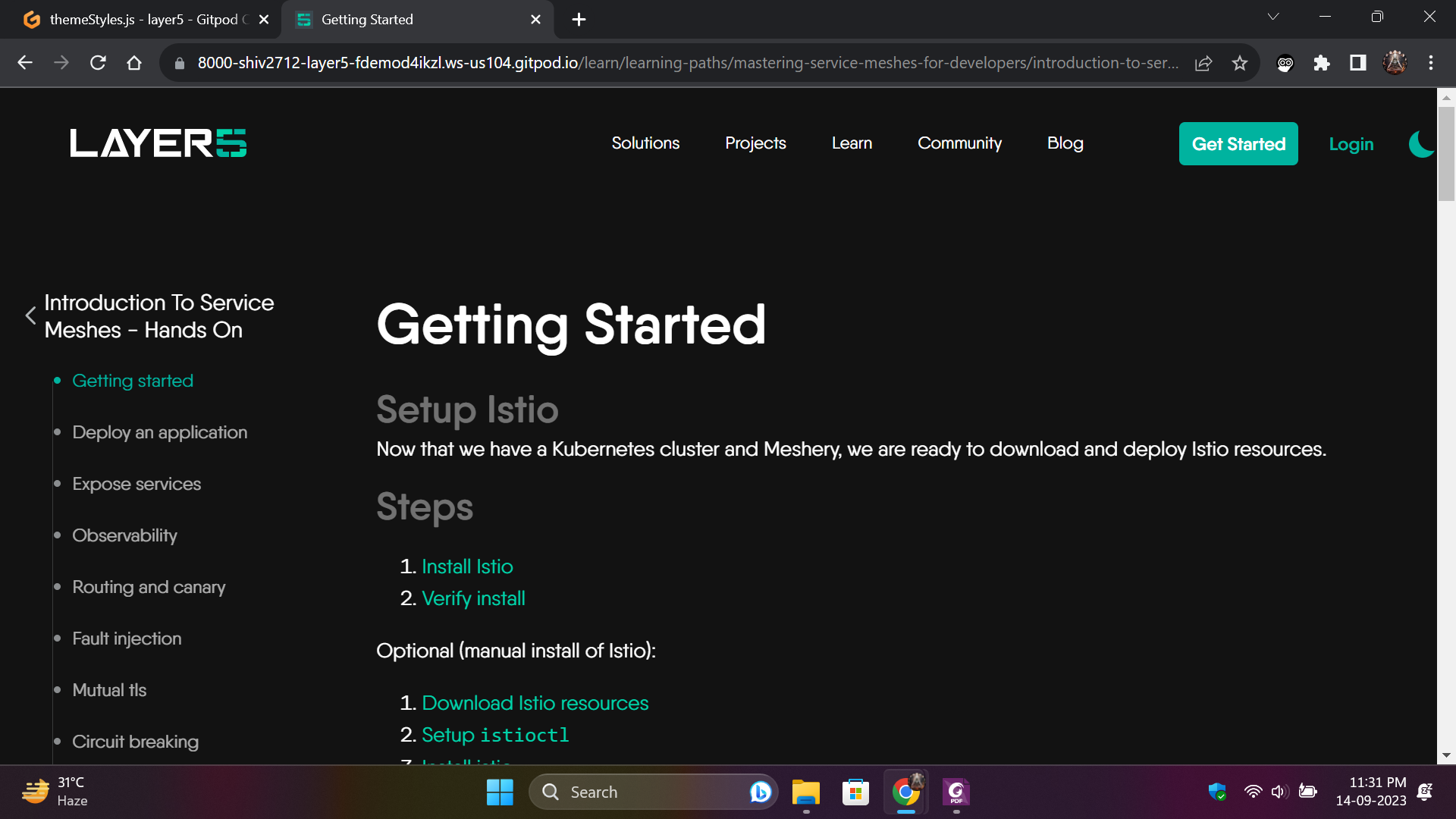Open the Chrome profile avatar

1395,63
